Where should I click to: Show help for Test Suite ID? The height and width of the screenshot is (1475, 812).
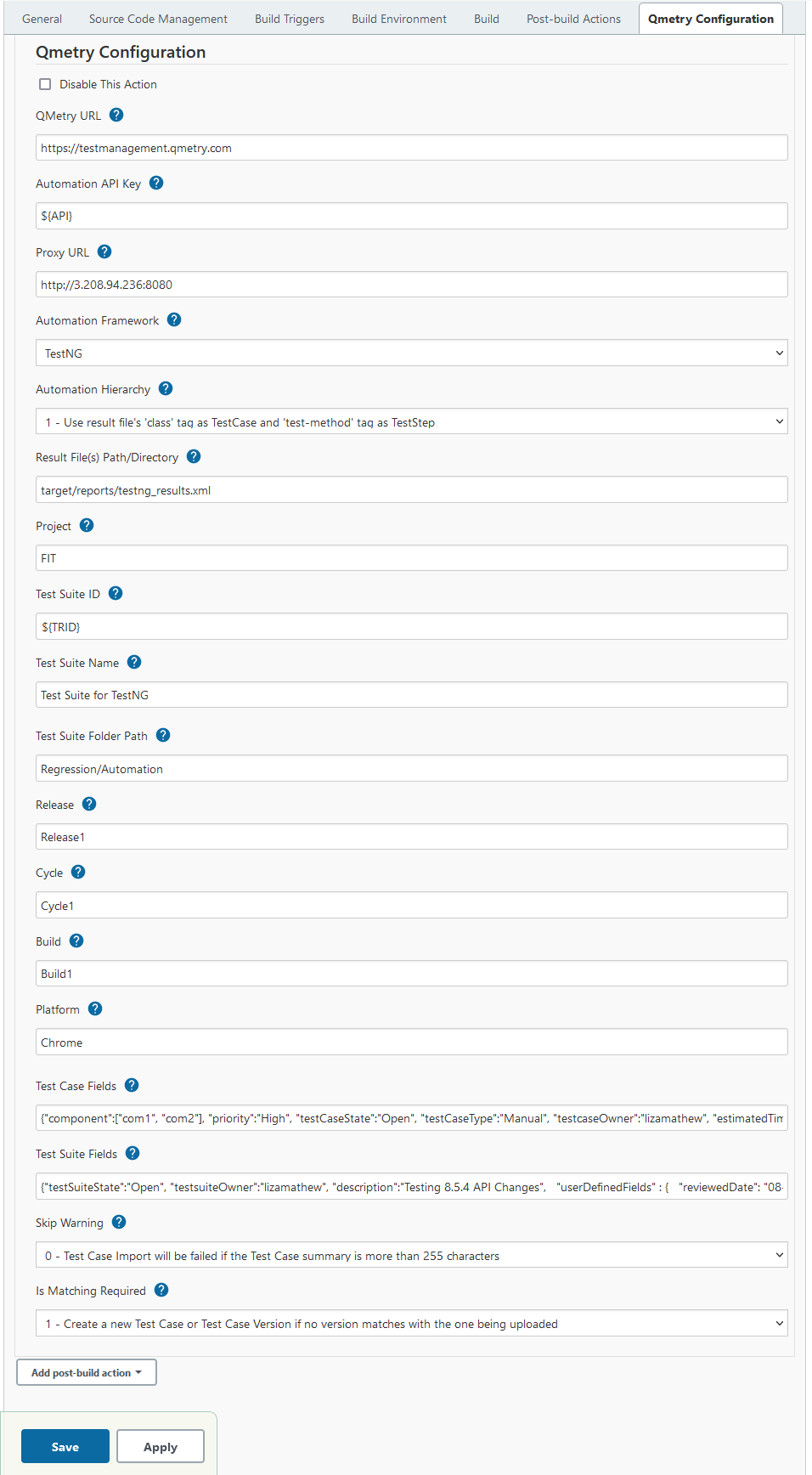click(x=116, y=593)
